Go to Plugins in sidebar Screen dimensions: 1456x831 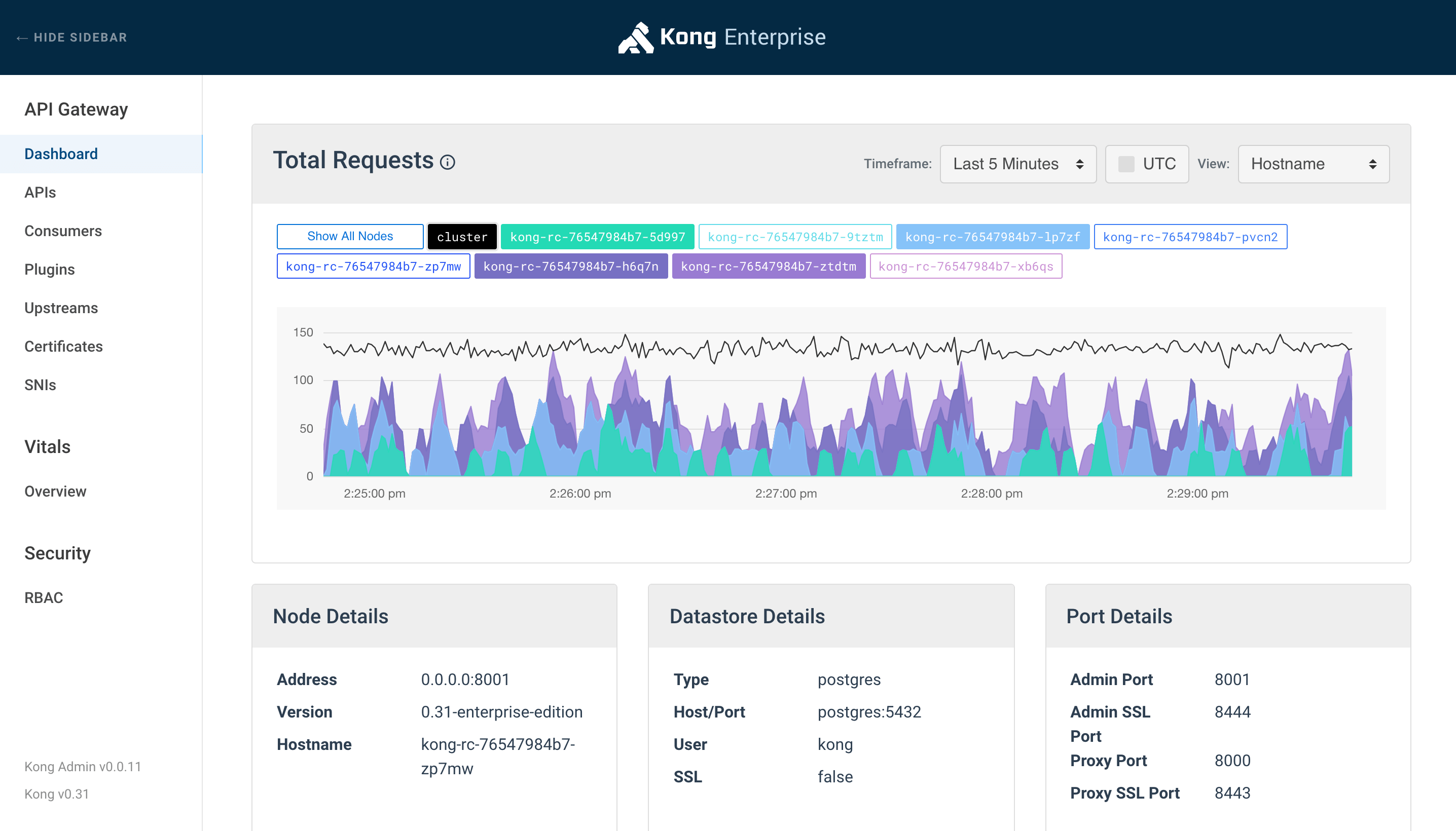[50, 270]
